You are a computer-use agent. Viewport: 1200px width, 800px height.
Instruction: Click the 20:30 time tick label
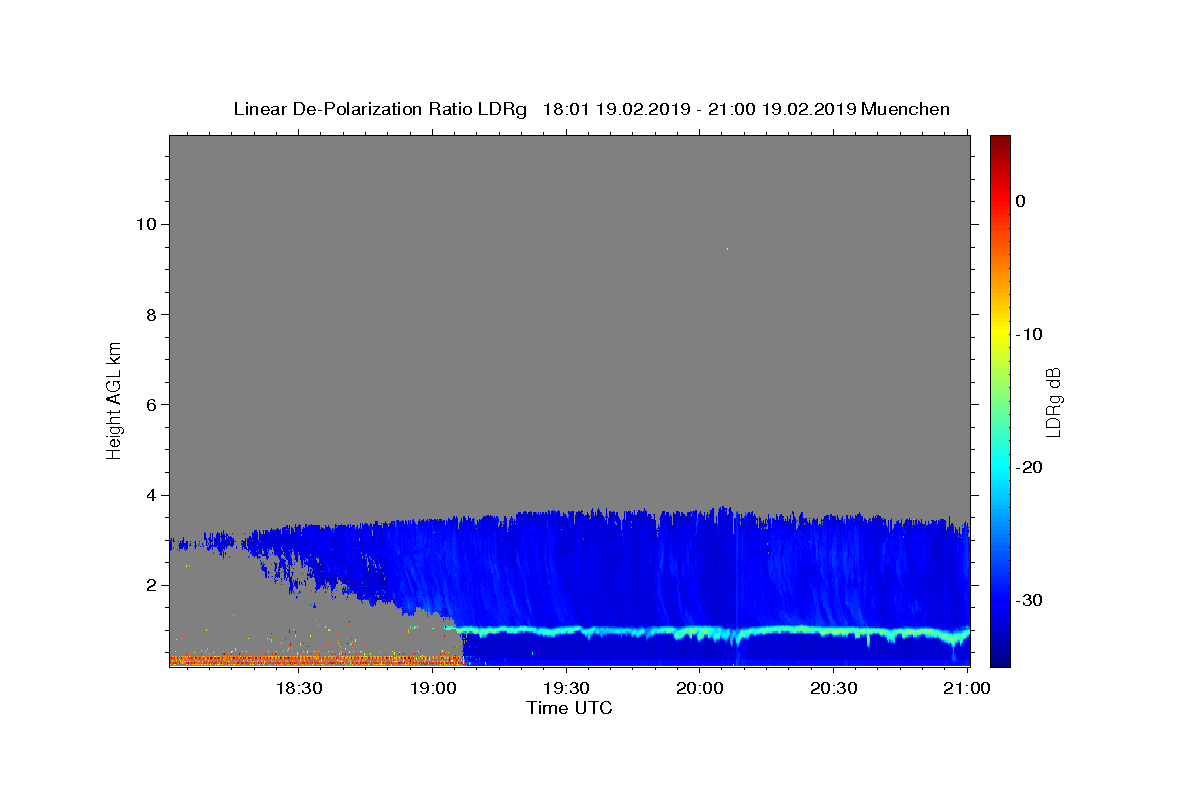click(833, 688)
